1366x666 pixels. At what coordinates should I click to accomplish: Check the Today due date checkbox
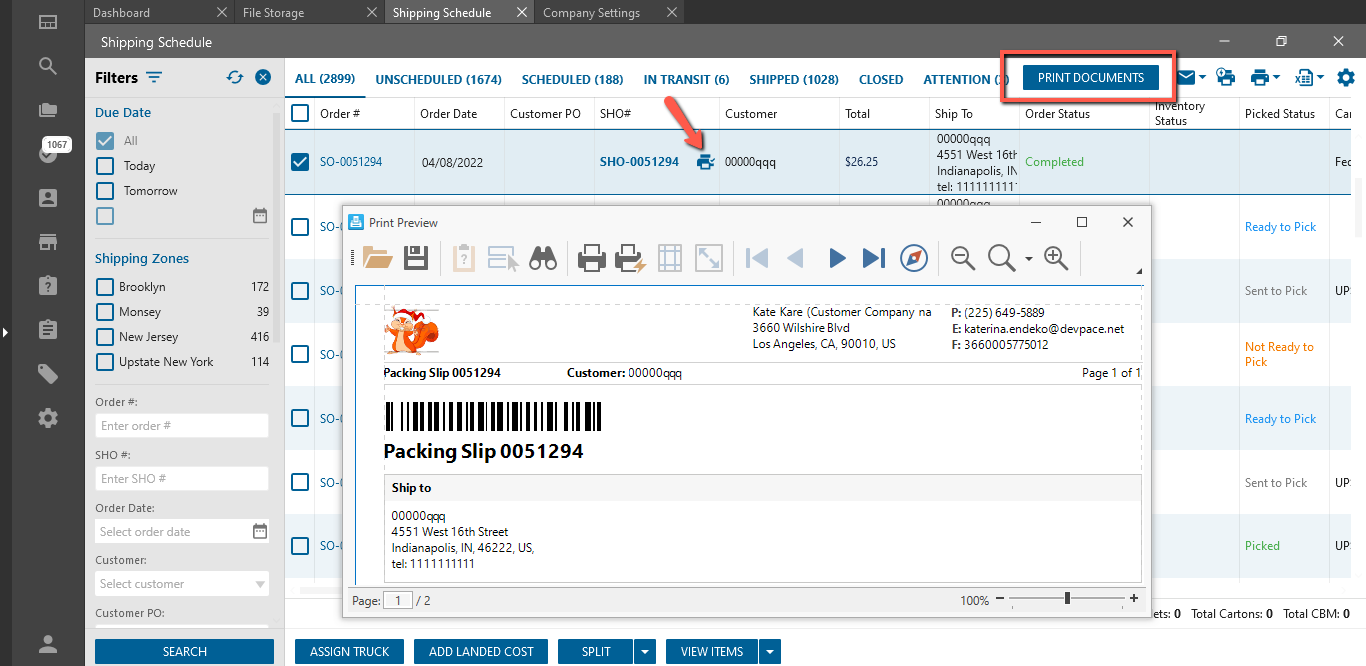(x=105, y=166)
